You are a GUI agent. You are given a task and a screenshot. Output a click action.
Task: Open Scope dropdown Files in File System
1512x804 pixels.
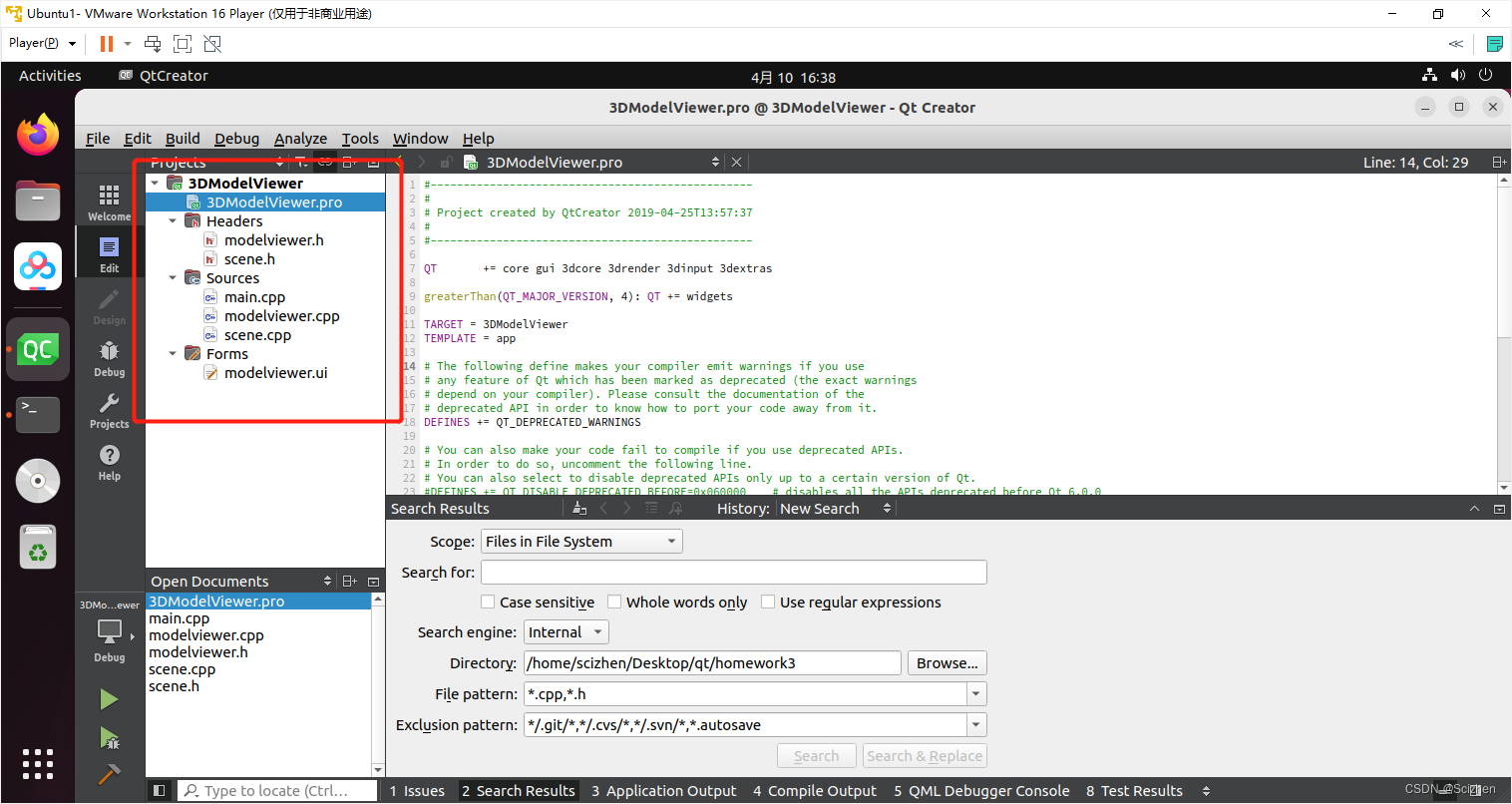coord(581,542)
